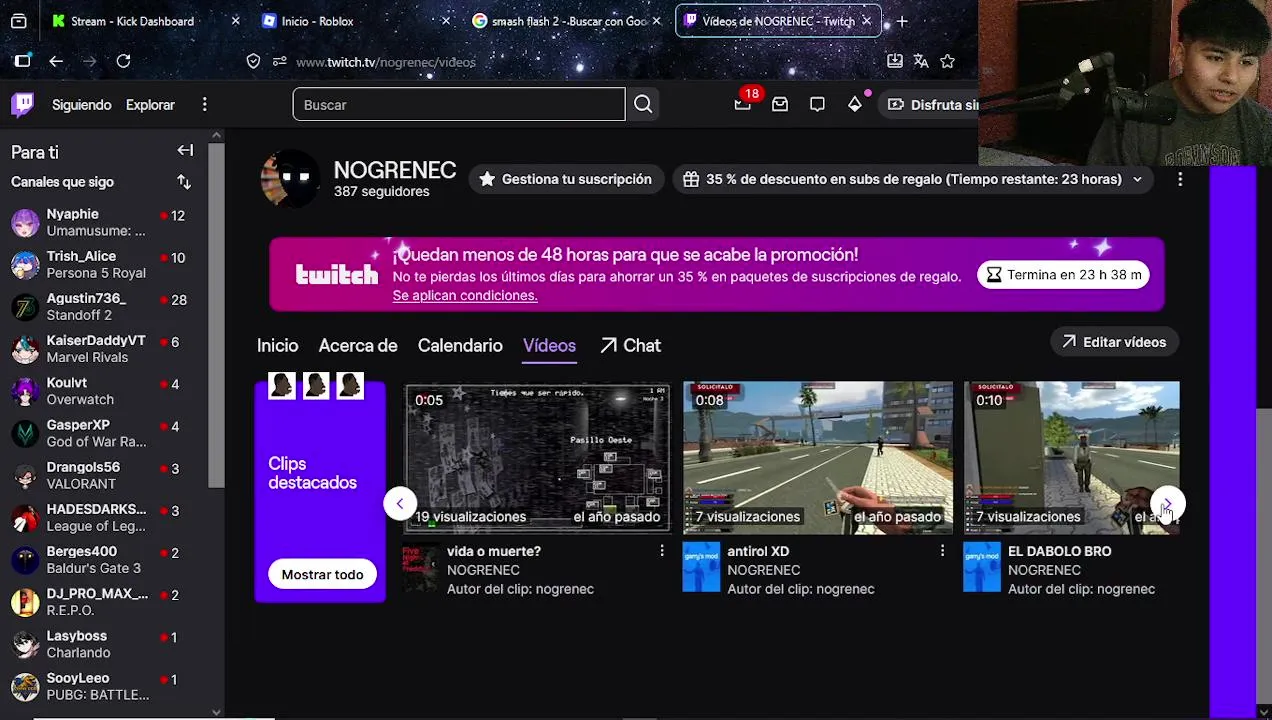Open the three-dot menu next to Explorar
Viewport: 1272px width, 720px height.
pos(204,105)
